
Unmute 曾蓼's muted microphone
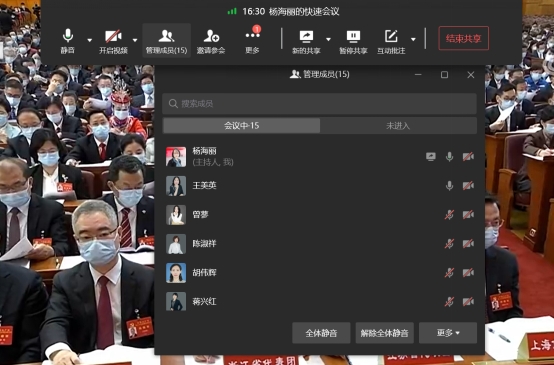tap(449, 214)
